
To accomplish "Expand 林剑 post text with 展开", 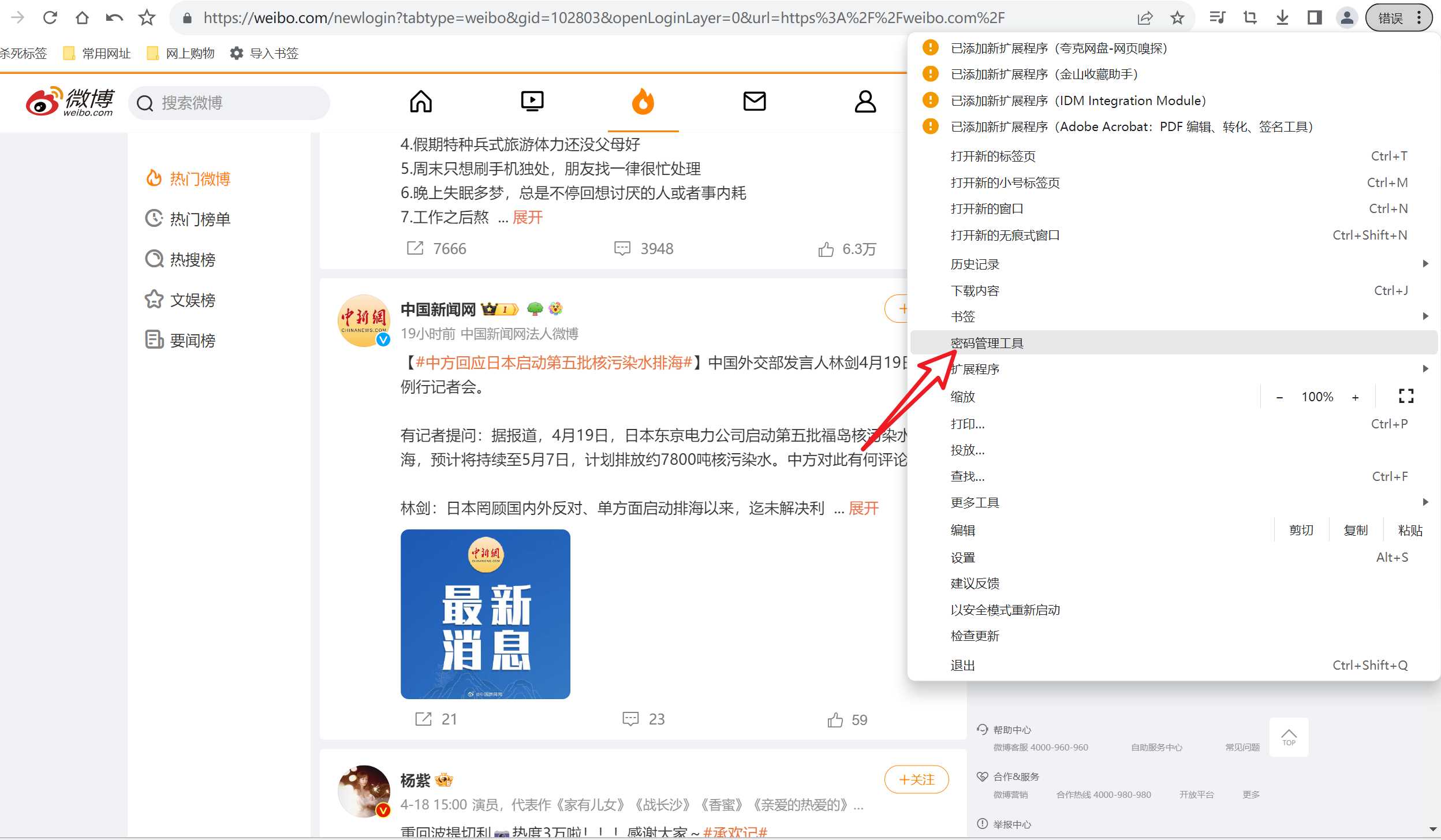I will (864, 509).
